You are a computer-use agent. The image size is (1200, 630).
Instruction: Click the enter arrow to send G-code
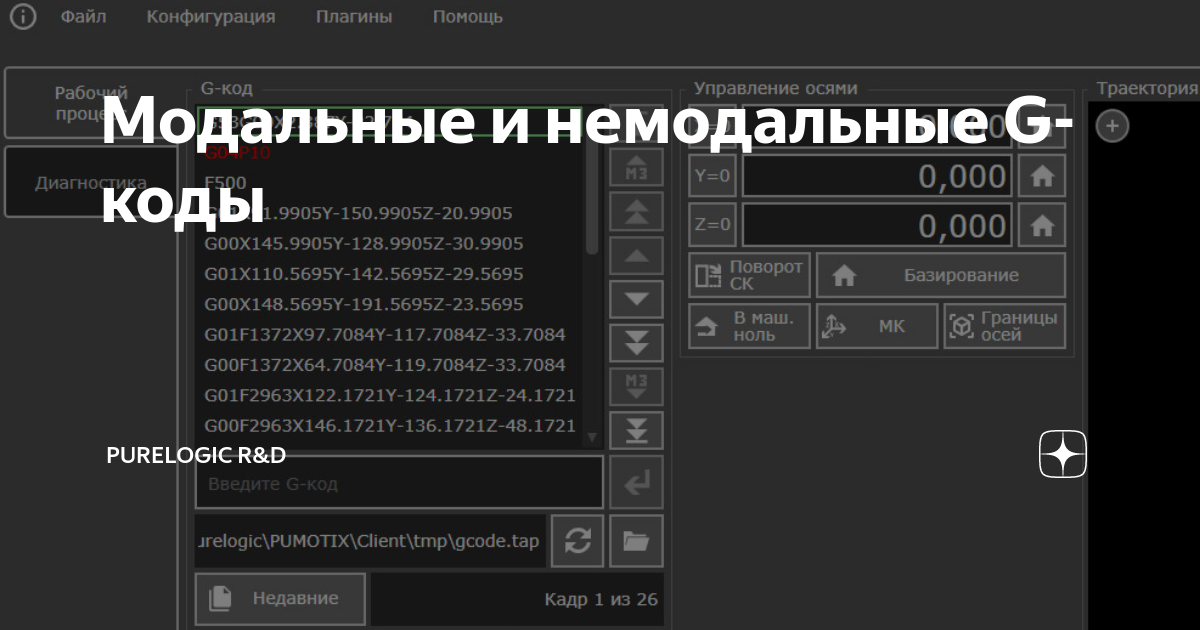click(637, 484)
